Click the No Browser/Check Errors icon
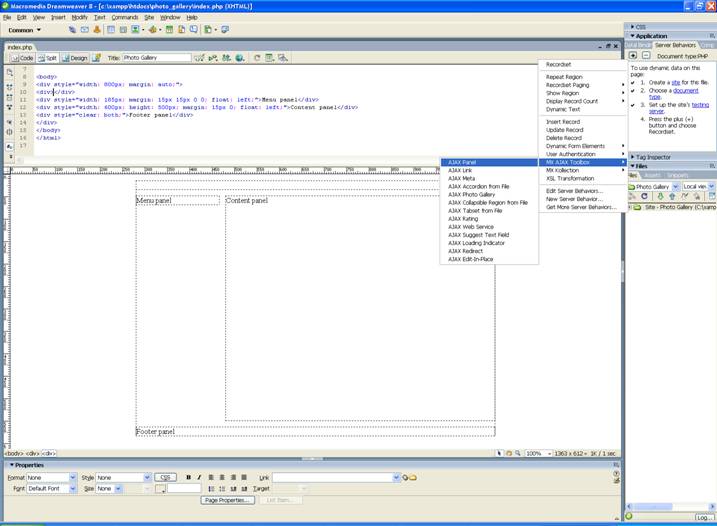Image resolution: width=717 pixels, height=526 pixels. click(199, 58)
